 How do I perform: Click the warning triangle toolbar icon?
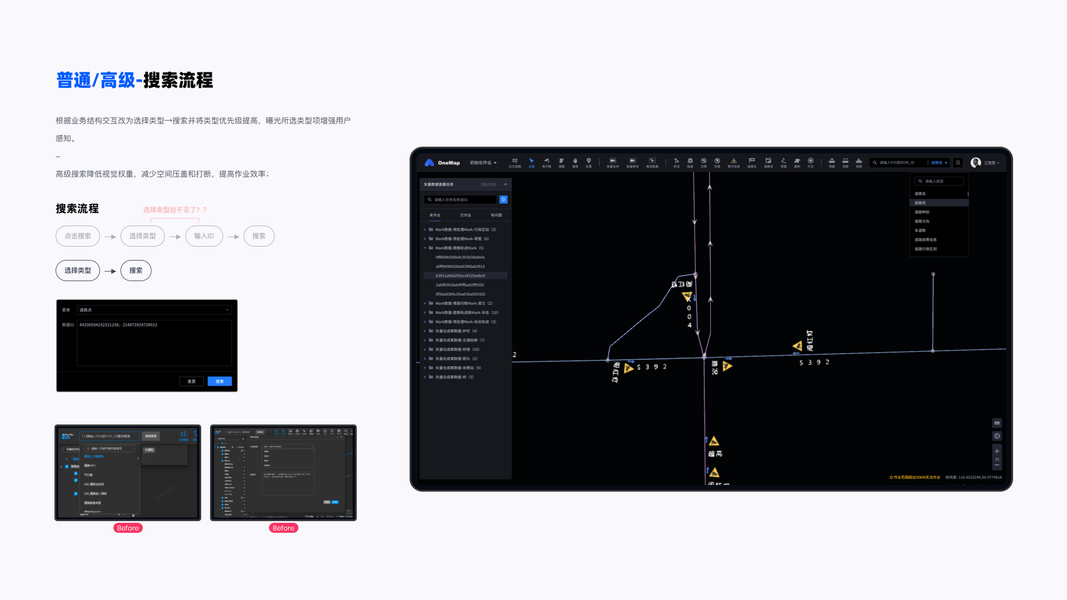(734, 161)
